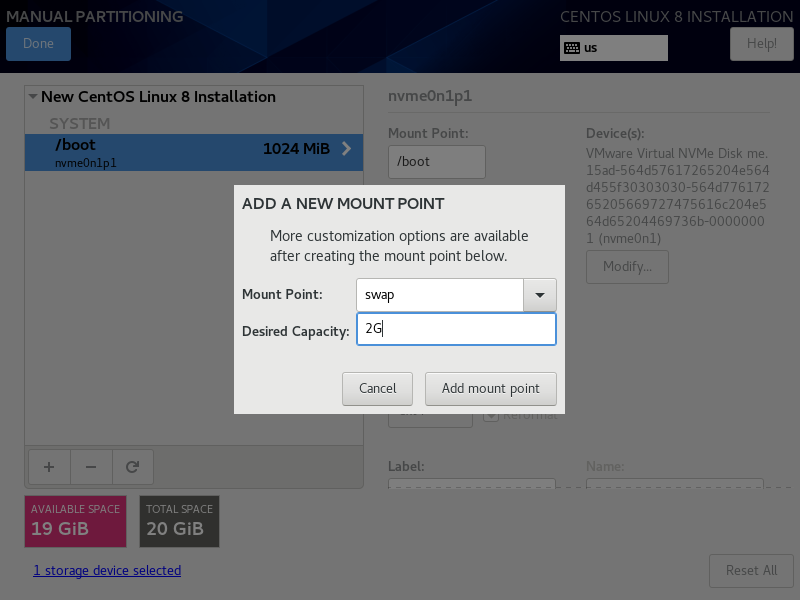Click the Available Space 19 GiB box
Viewport: 800px width, 600px height.
(x=76, y=521)
